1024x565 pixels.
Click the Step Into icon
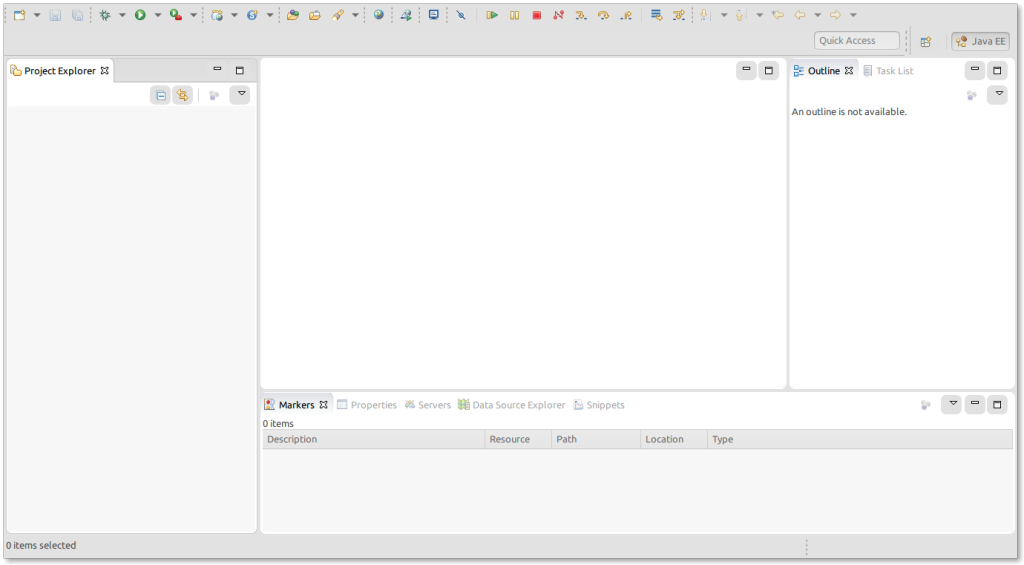point(581,15)
